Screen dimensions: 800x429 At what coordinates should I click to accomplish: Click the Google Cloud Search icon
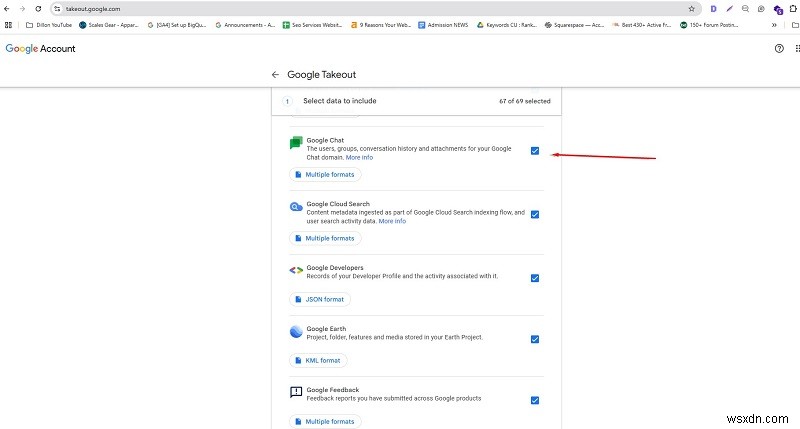pos(296,207)
